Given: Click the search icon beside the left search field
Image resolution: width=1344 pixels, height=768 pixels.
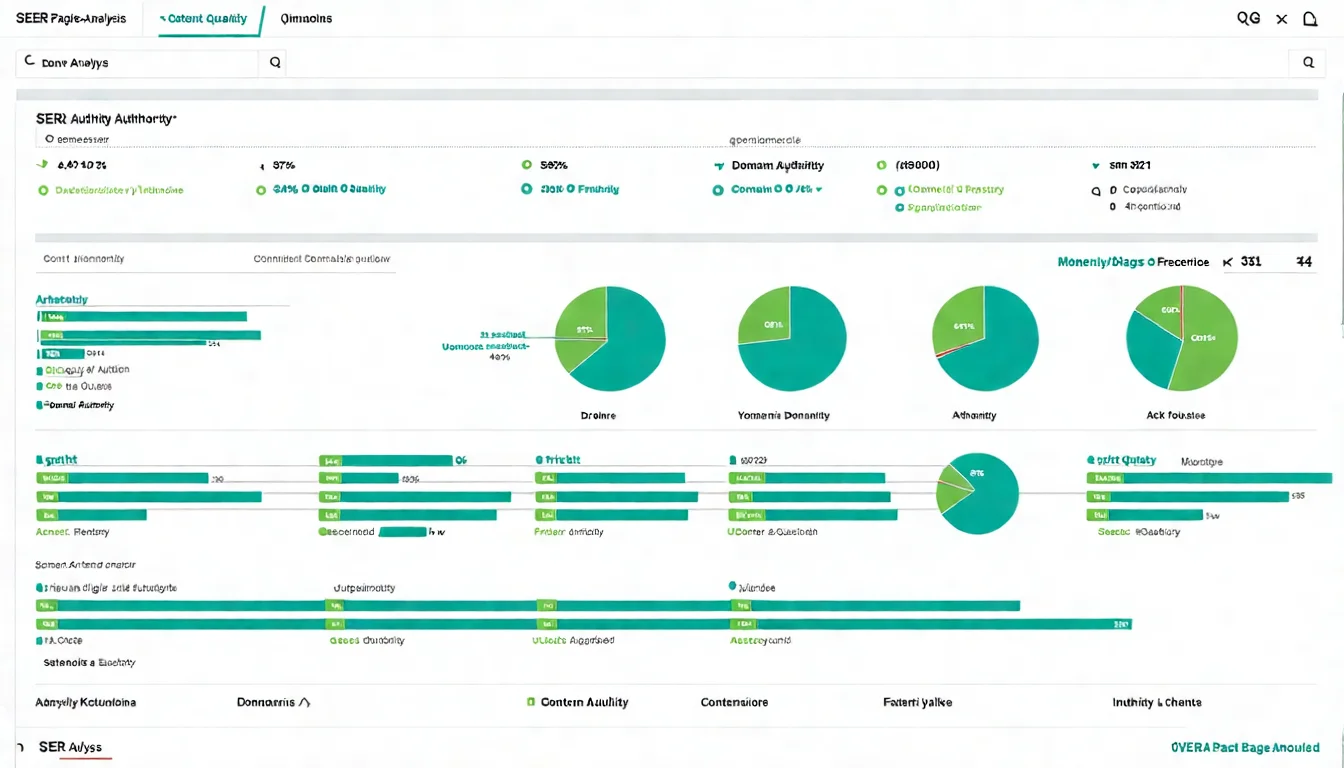Looking at the screenshot, I should (x=275, y=63).
